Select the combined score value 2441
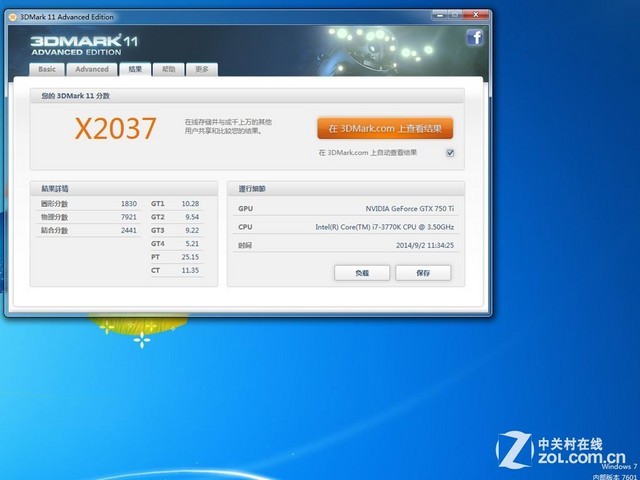The height and width of the screenshot is (480, 640). pos(129,231)
